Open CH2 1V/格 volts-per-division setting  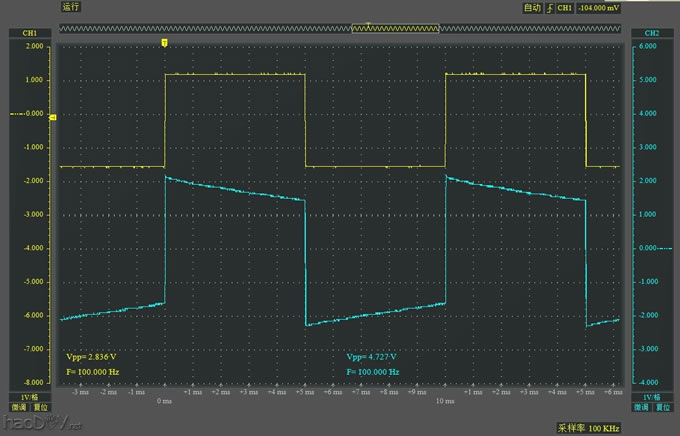point(653,397)
